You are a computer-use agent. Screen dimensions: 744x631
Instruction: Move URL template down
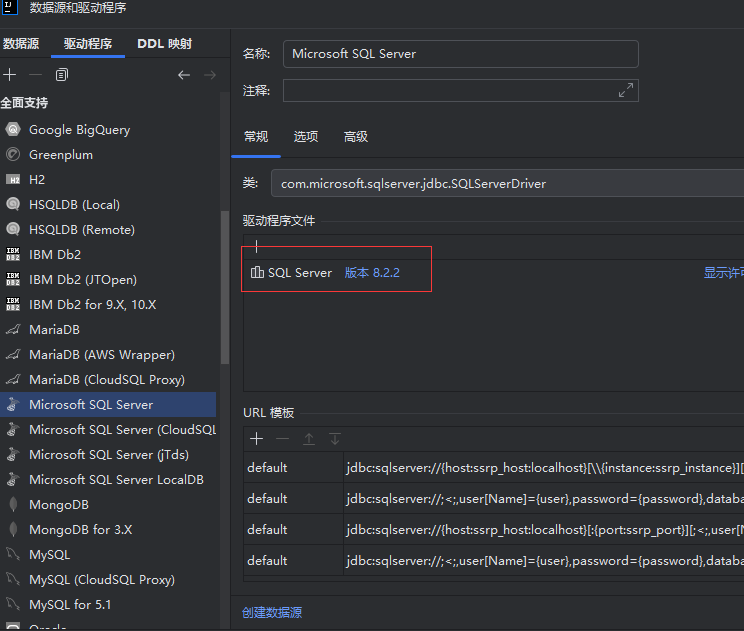click(335, 439)
